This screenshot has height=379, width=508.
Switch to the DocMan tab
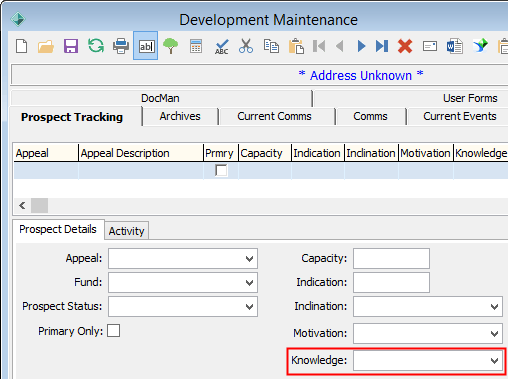[160, 98]
